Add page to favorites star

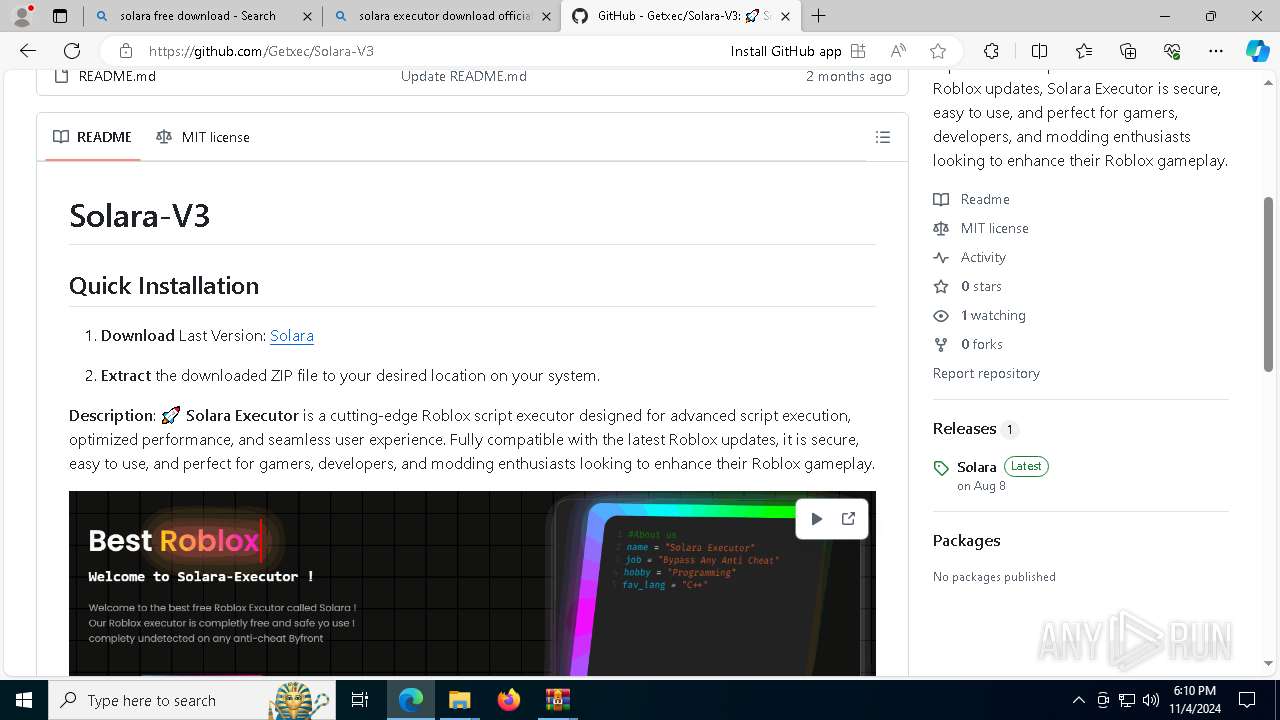937,51
